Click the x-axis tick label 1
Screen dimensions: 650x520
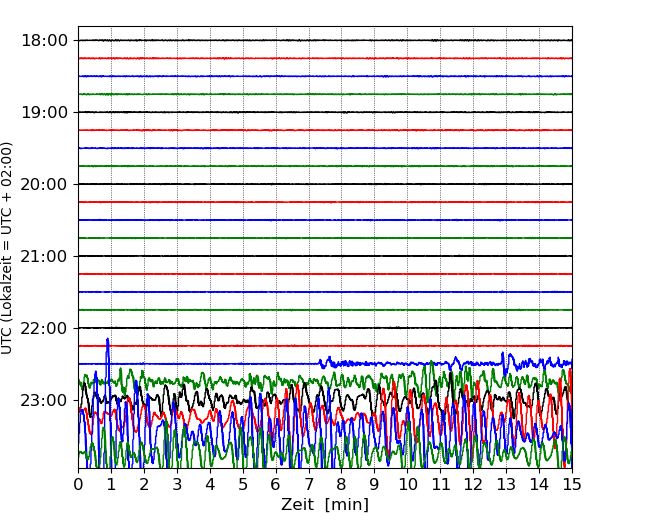(x=111, y=484)
